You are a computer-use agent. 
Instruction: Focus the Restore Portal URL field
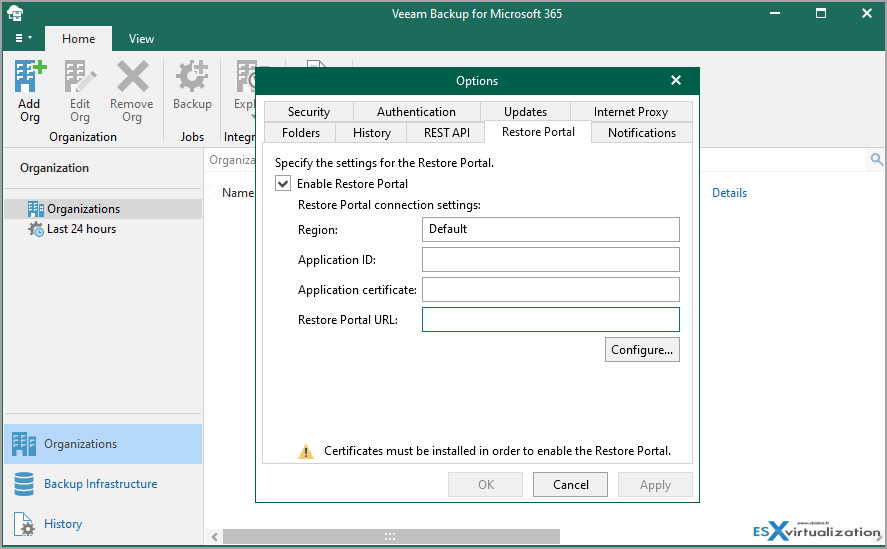point(550,319)
